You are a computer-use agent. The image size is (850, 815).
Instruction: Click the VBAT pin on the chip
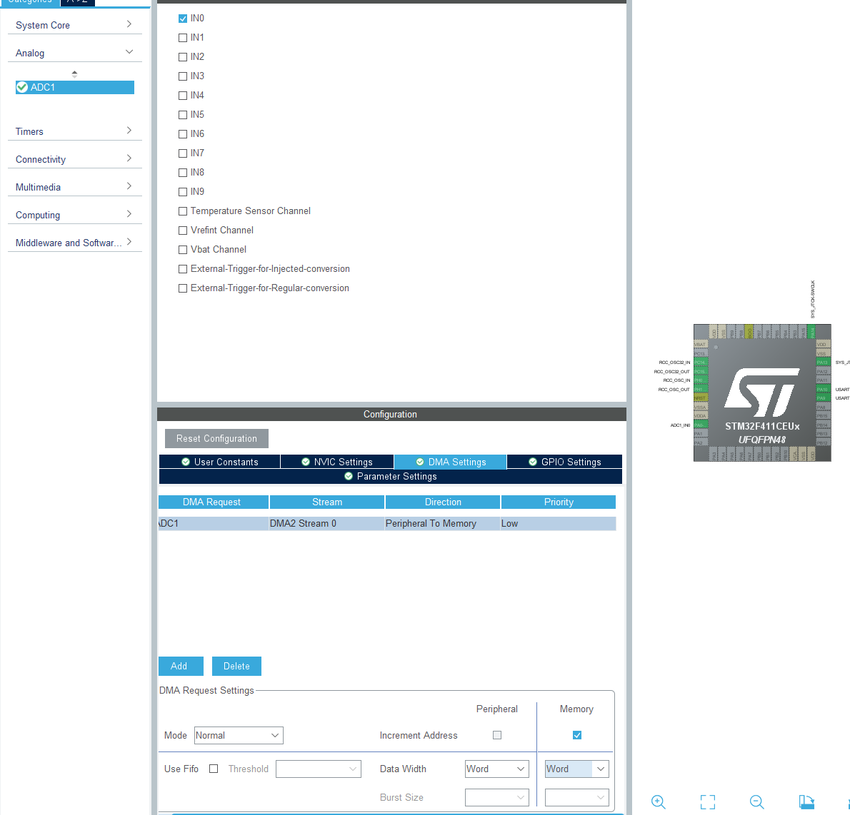click(701, 344)
